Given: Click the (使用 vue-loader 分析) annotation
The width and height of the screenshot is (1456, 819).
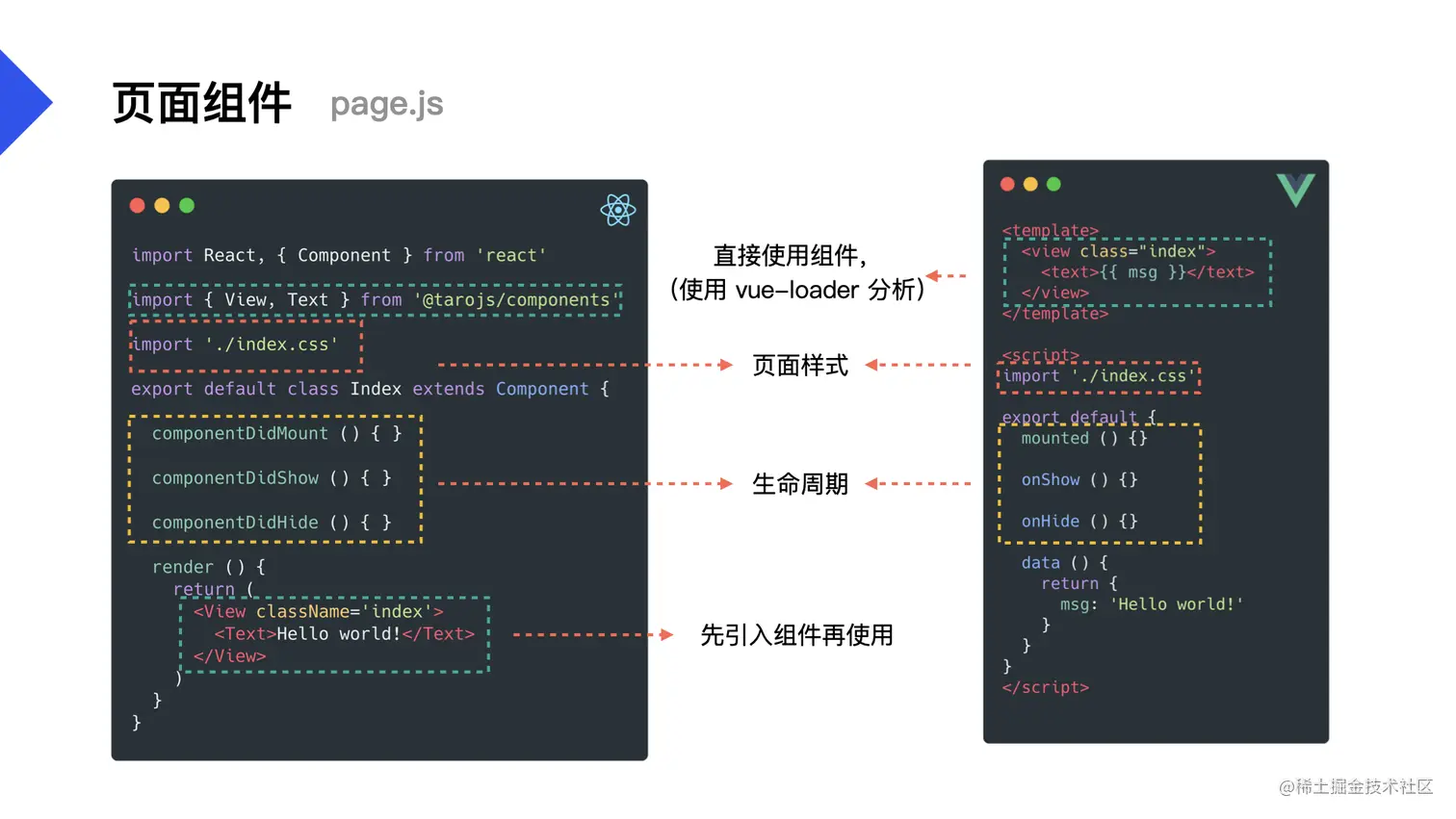Looking at the screenshot, I should point(797,289).
